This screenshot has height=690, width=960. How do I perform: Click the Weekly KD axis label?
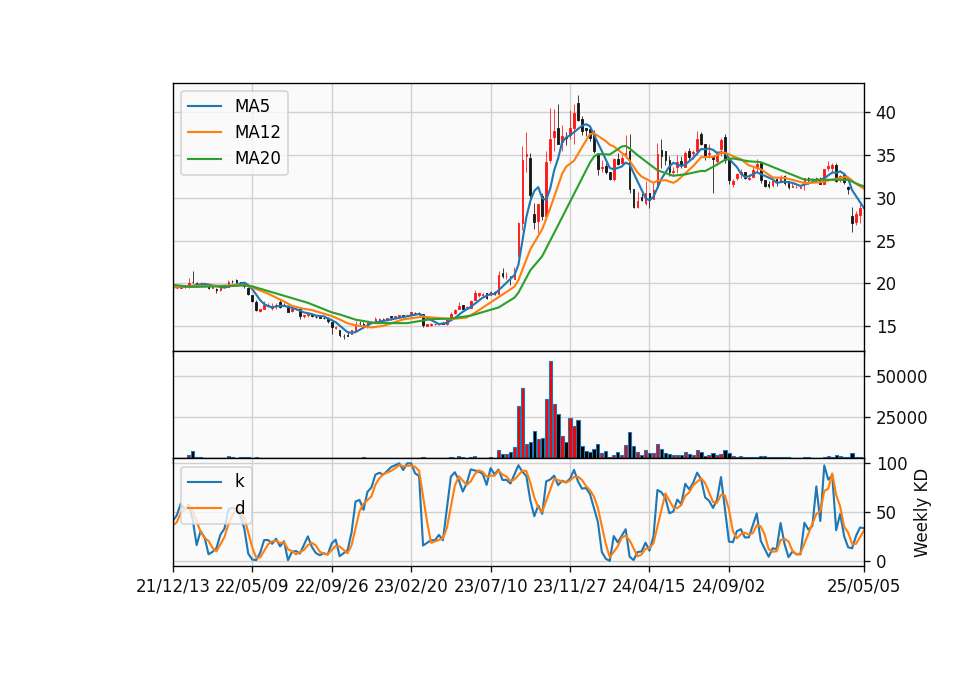[x=921, y=513]
